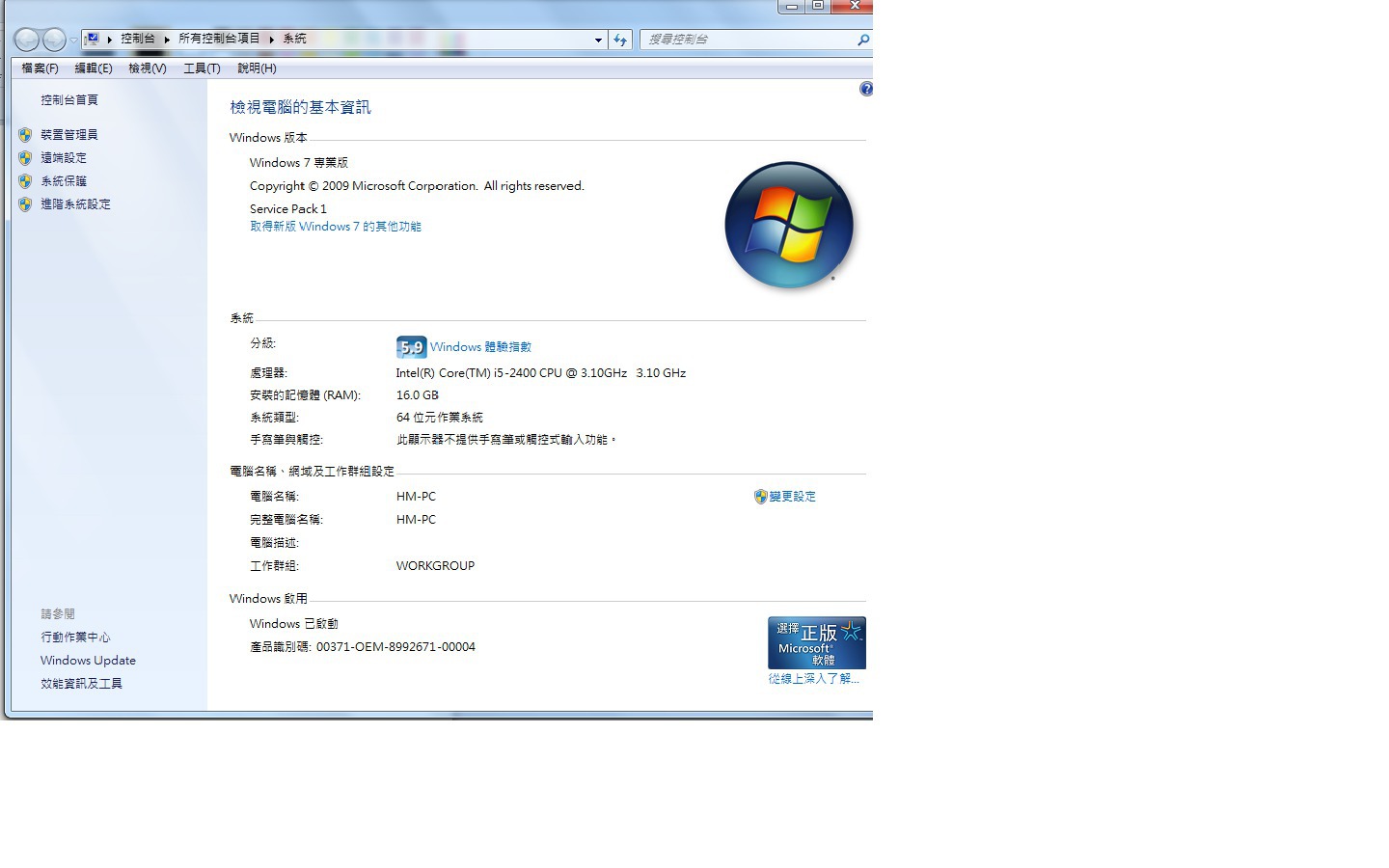
Task: Click 取得新版 Windows 7 的其他功能 link
Action: click(x=336, y=227)
